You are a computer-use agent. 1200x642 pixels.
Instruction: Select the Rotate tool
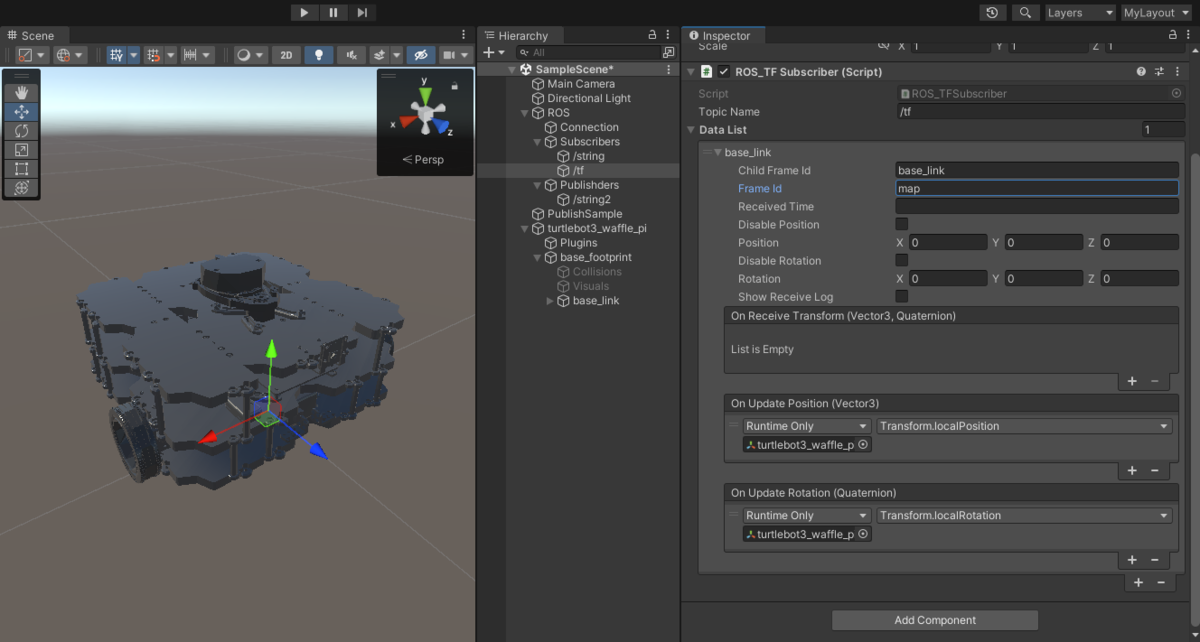pos(21,131)
